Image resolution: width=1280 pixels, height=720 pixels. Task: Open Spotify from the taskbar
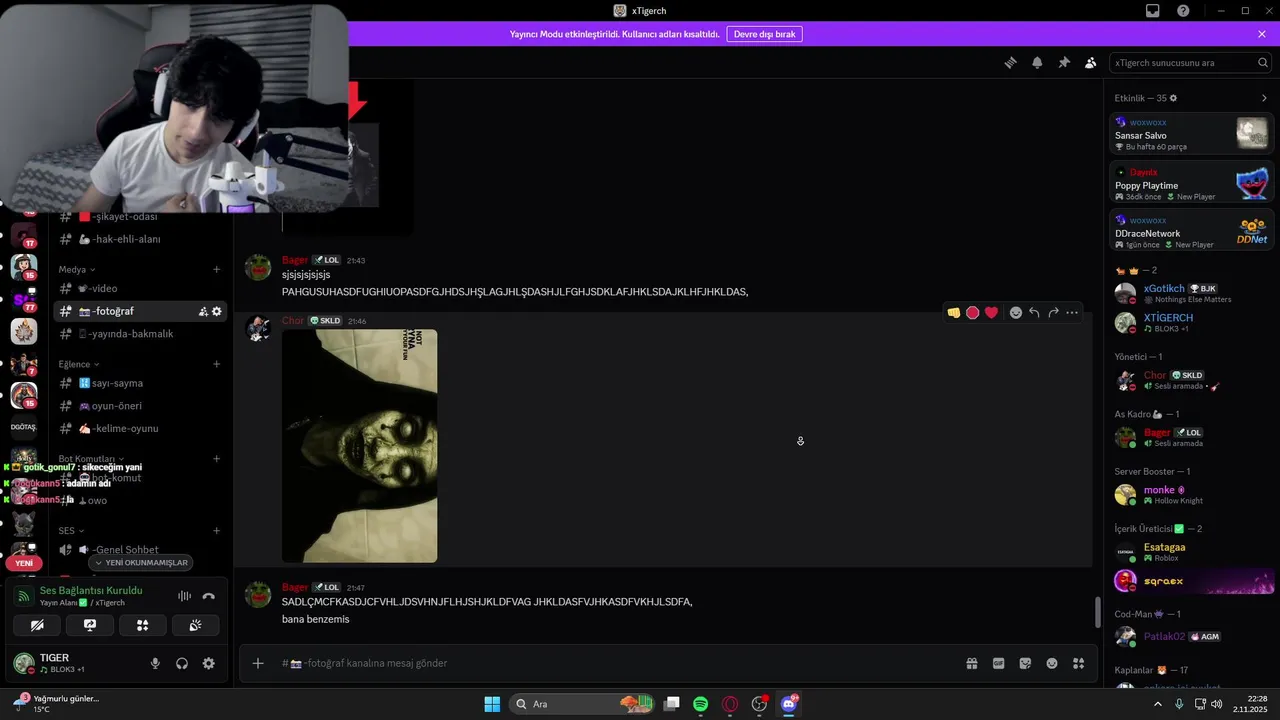(x=701, y=704)
